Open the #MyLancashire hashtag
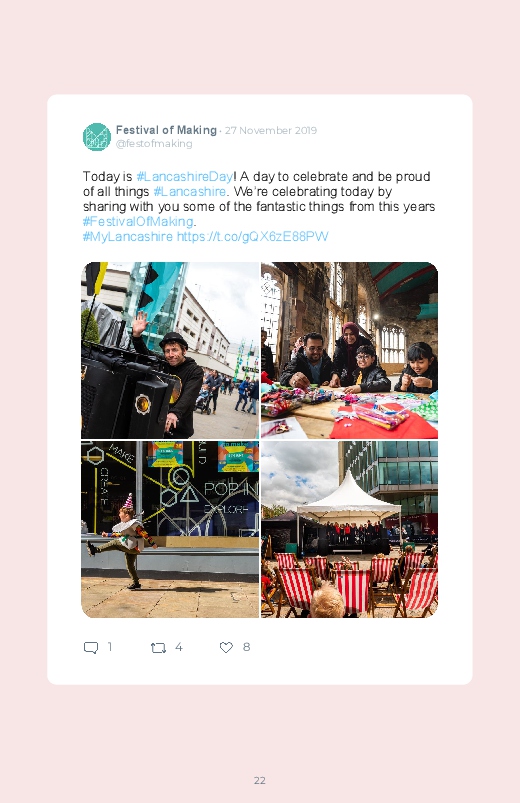520x803 pixels. click(128, 237)
